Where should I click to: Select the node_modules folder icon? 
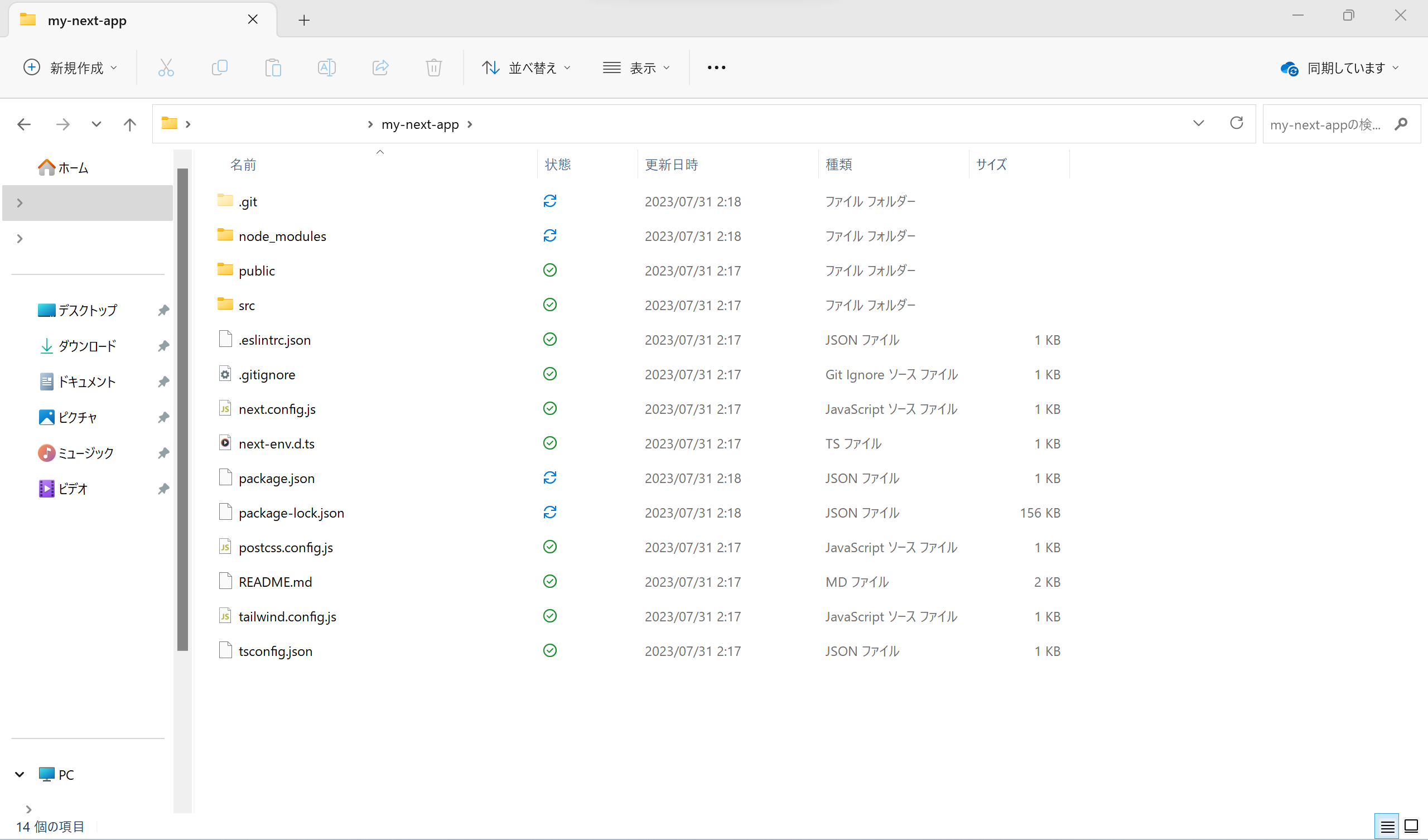(x=225, y=235)
